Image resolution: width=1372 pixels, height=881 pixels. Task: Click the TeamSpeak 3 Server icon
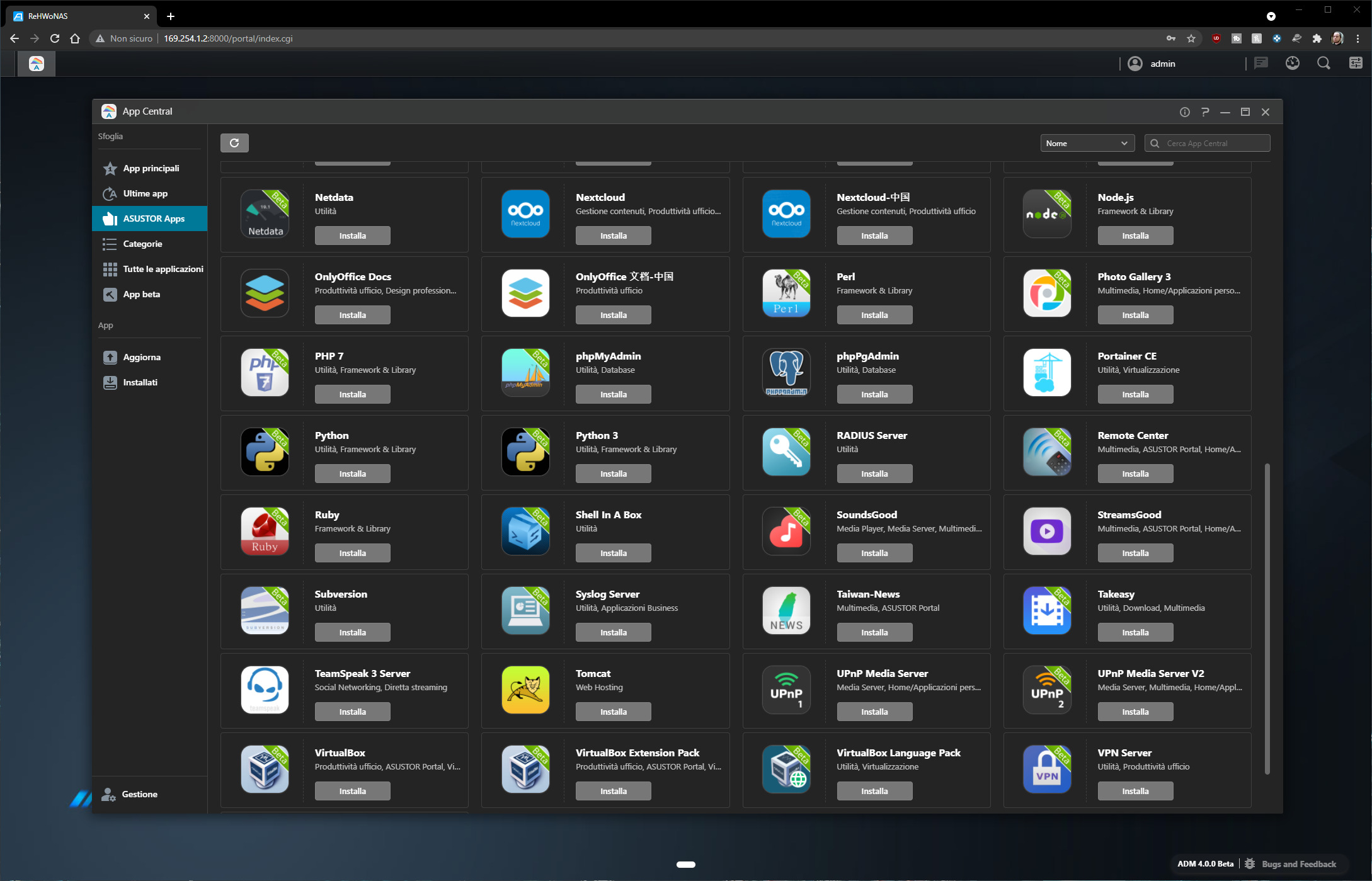pos(265,690)
